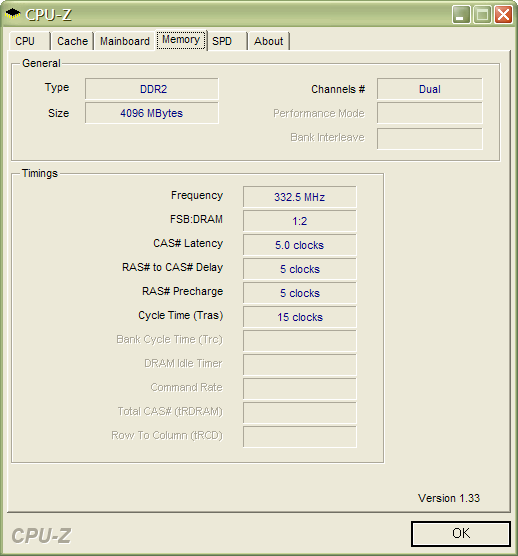Click the Cycle Time (Tras) label

(180, 315)
